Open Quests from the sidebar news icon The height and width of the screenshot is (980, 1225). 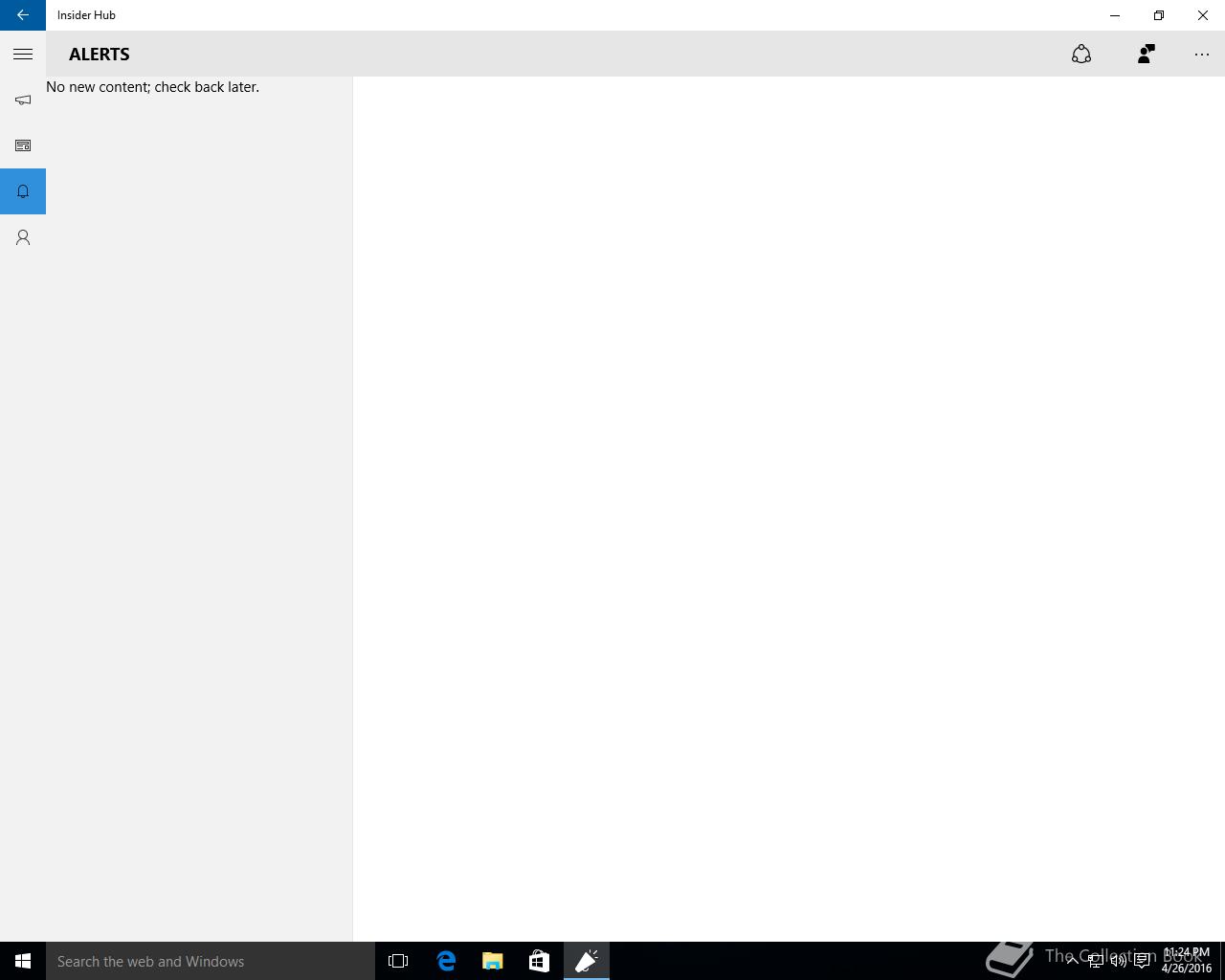[x=23, y=145]
